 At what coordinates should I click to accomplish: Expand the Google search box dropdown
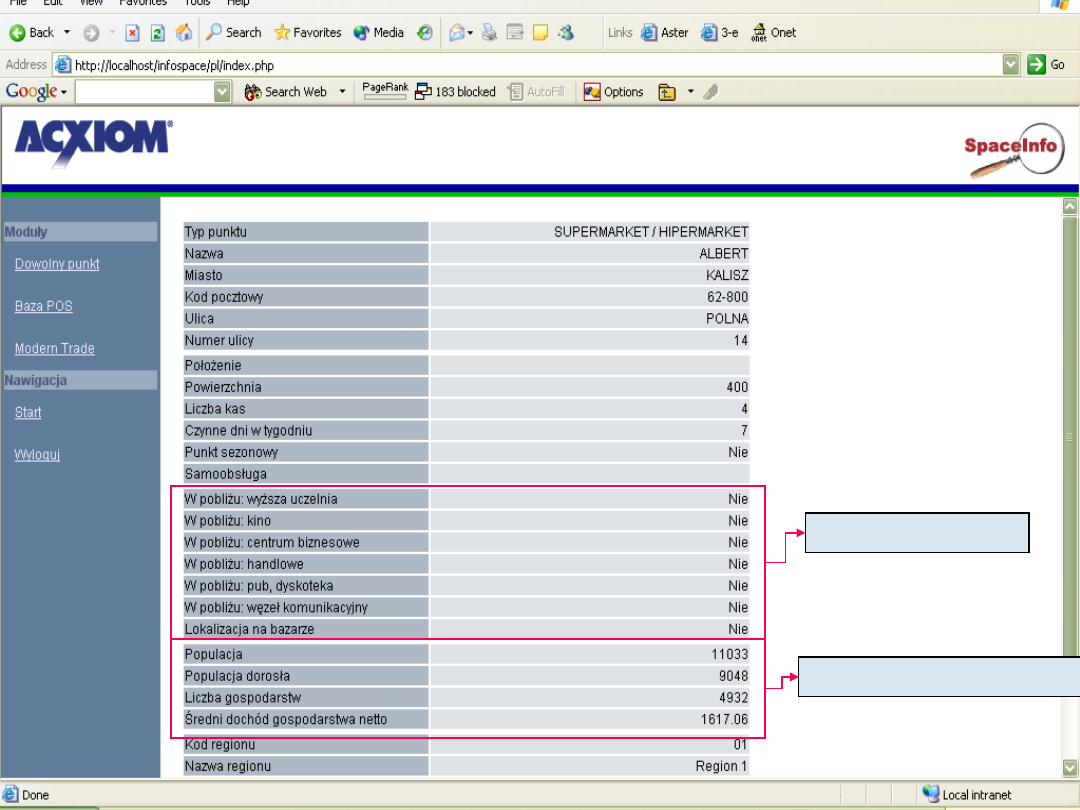pyautogui.click(x=223, y=92)
